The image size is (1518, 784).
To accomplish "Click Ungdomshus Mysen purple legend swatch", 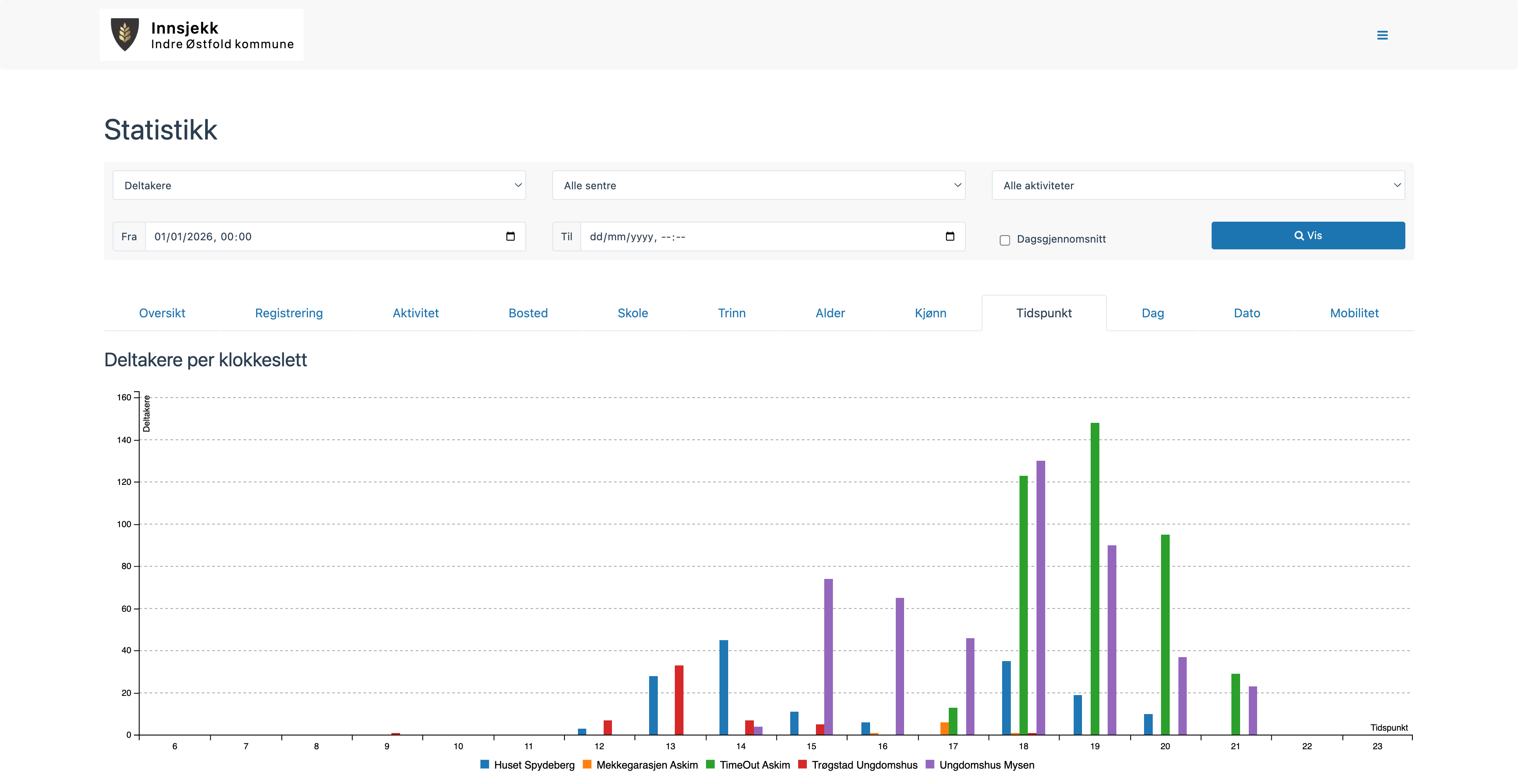I will coord(930,765).
